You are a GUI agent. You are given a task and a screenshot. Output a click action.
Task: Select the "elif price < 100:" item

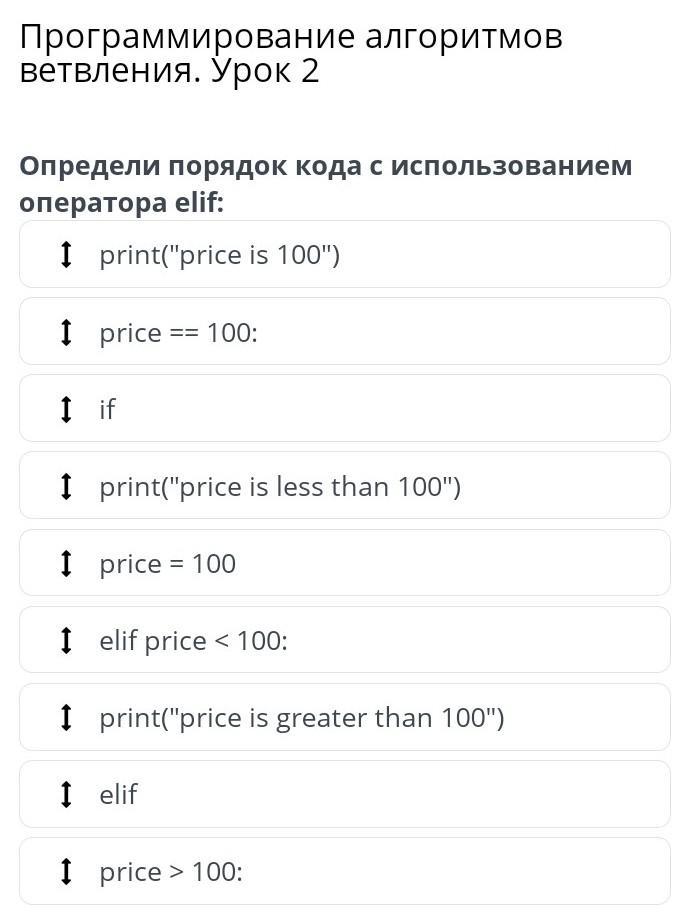pyautogui.click(x=193, y=640)
